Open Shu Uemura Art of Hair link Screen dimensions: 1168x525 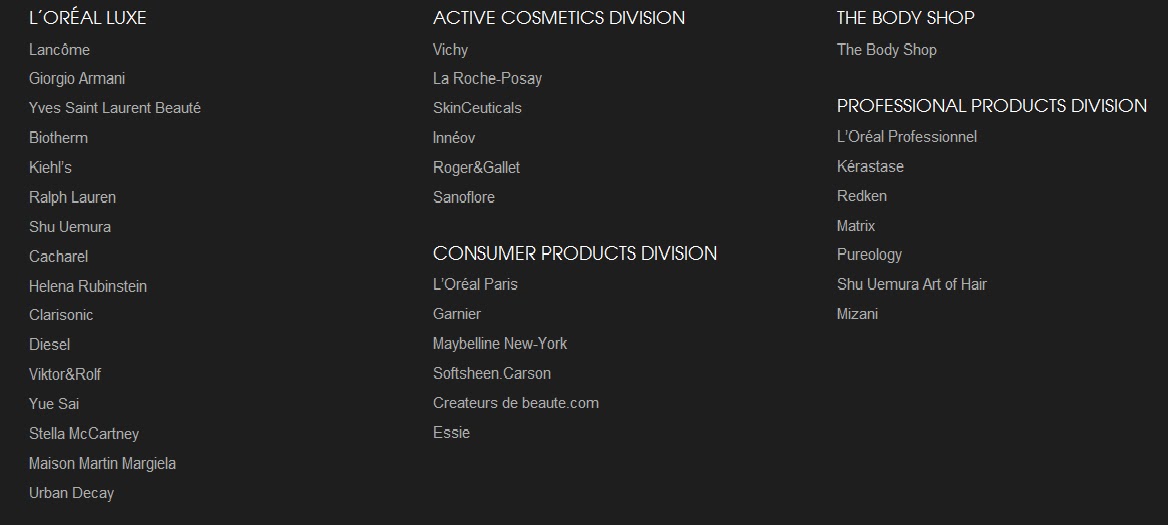[912, 284]
